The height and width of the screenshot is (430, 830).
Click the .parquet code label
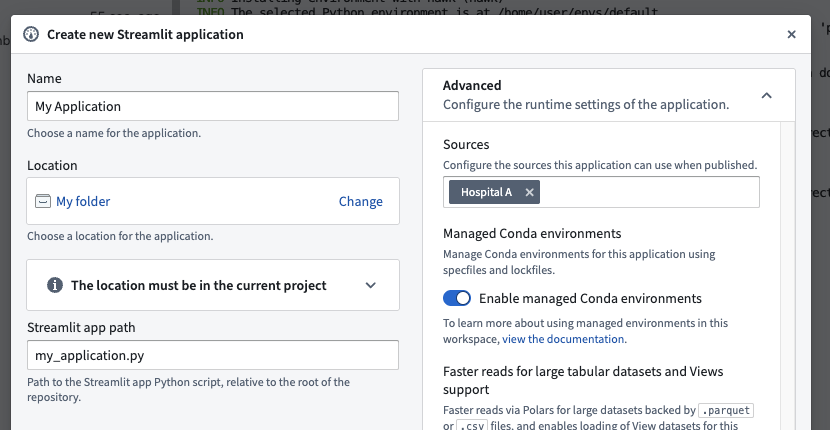(726, 410)
